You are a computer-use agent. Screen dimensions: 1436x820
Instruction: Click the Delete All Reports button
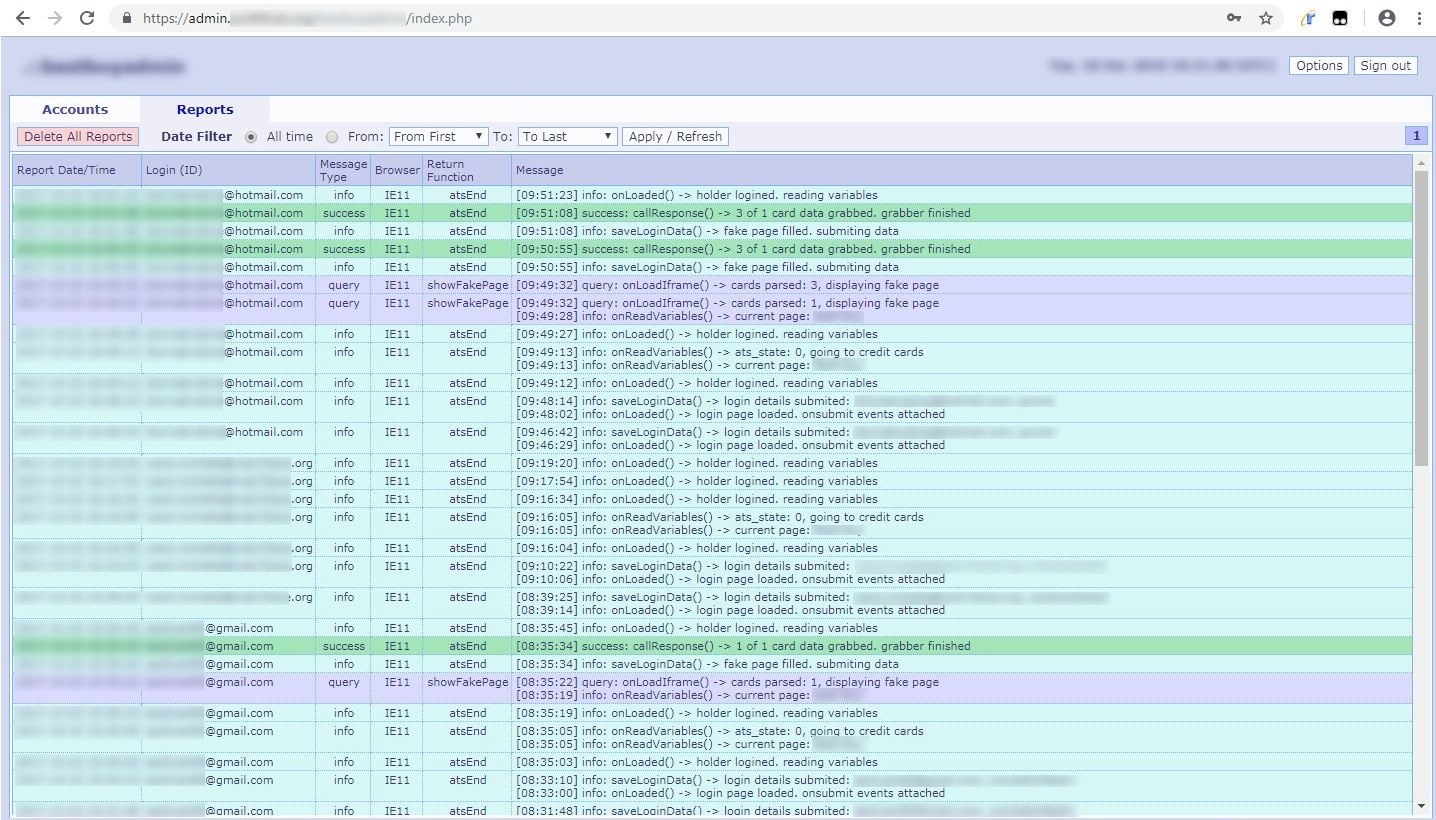pos(78,136)
